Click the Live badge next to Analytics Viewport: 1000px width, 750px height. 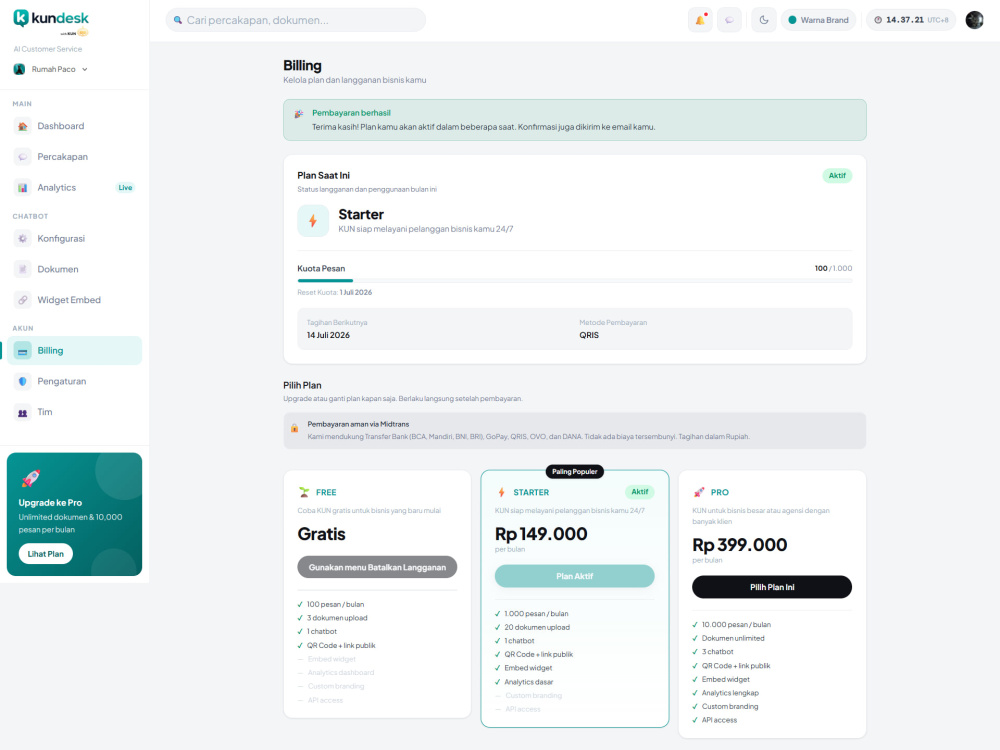coord(125,188)
